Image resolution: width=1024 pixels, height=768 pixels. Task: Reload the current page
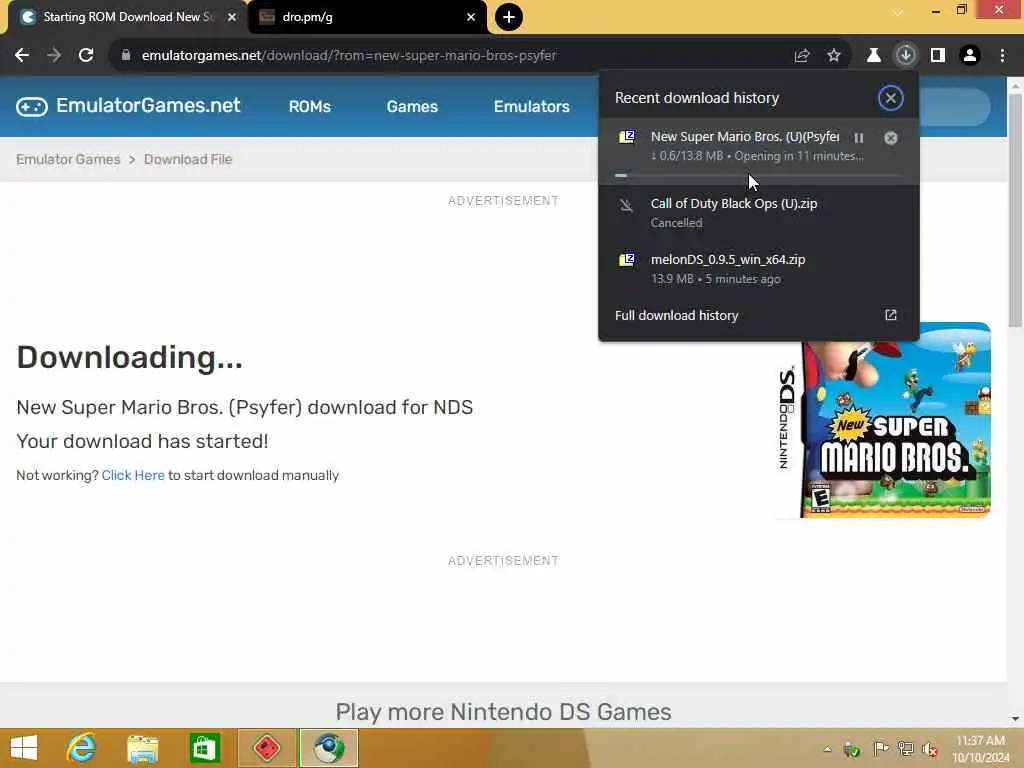86,56
